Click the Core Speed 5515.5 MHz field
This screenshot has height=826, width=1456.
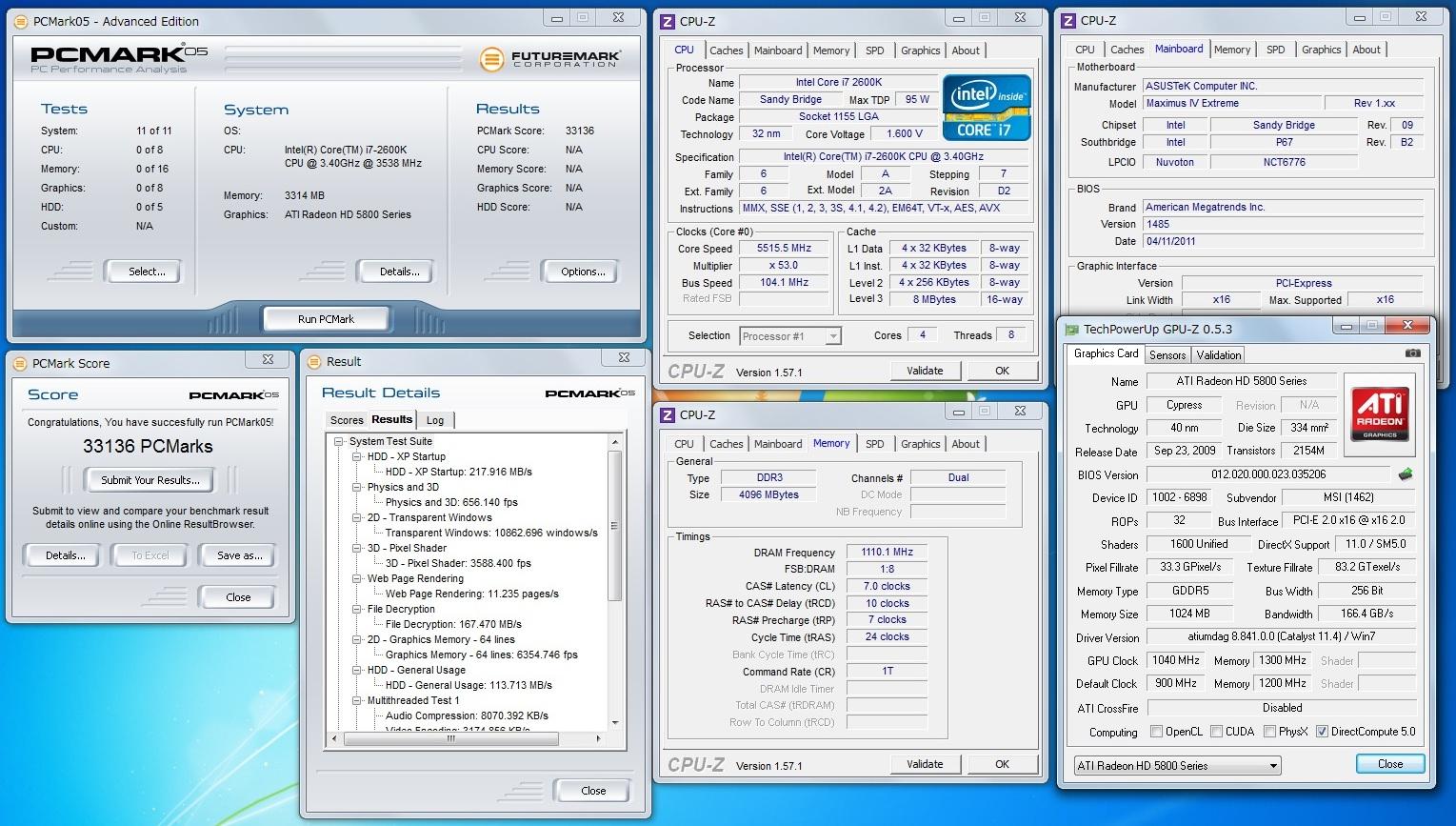tap(784, 248)
